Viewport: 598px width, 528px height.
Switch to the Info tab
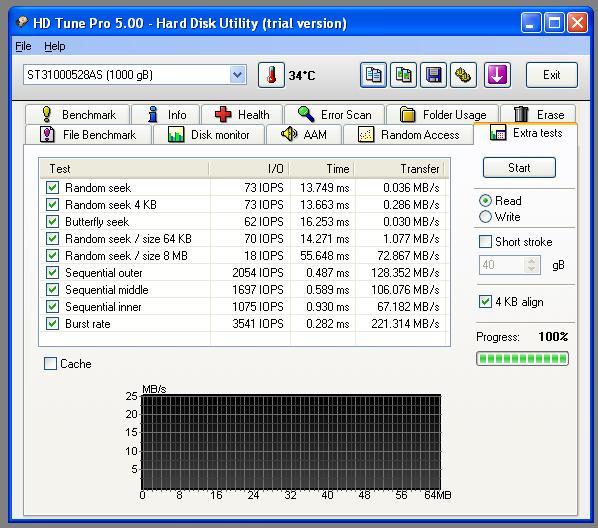pos(166,114)
